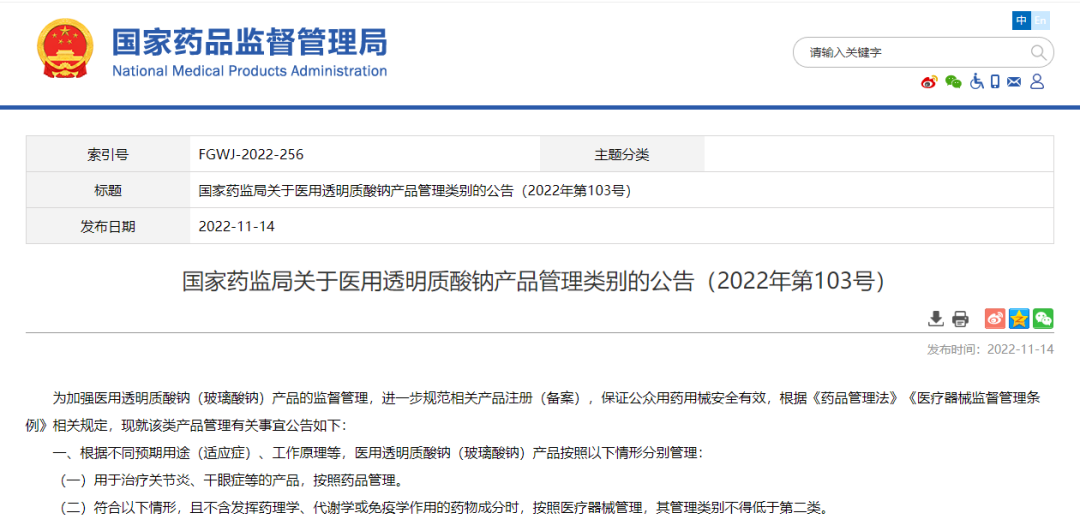Share article to Weibo (red icon)
This screenshot has height=519, width=1080.
coord(995,318)
